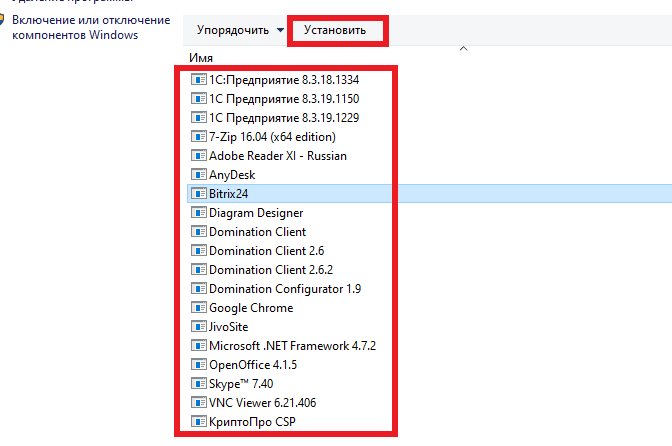Click the Установить toolbar button
This screenshot has height=446, width=672.
click(x=335, y=30)
